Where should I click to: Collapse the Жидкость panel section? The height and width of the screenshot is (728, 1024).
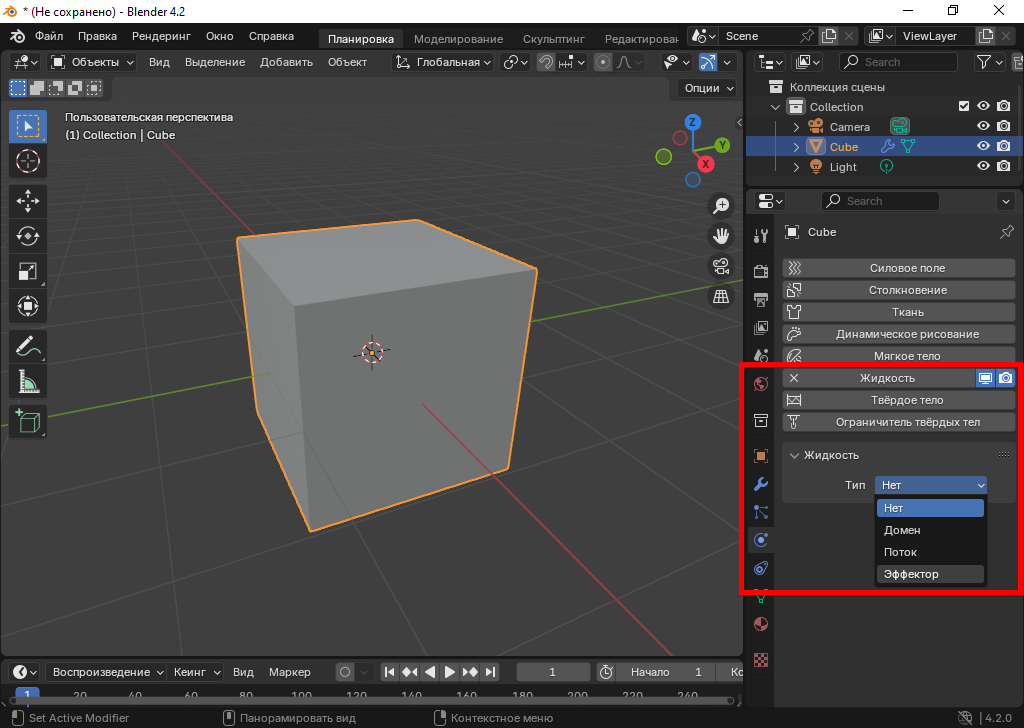(x=795, y=455)
